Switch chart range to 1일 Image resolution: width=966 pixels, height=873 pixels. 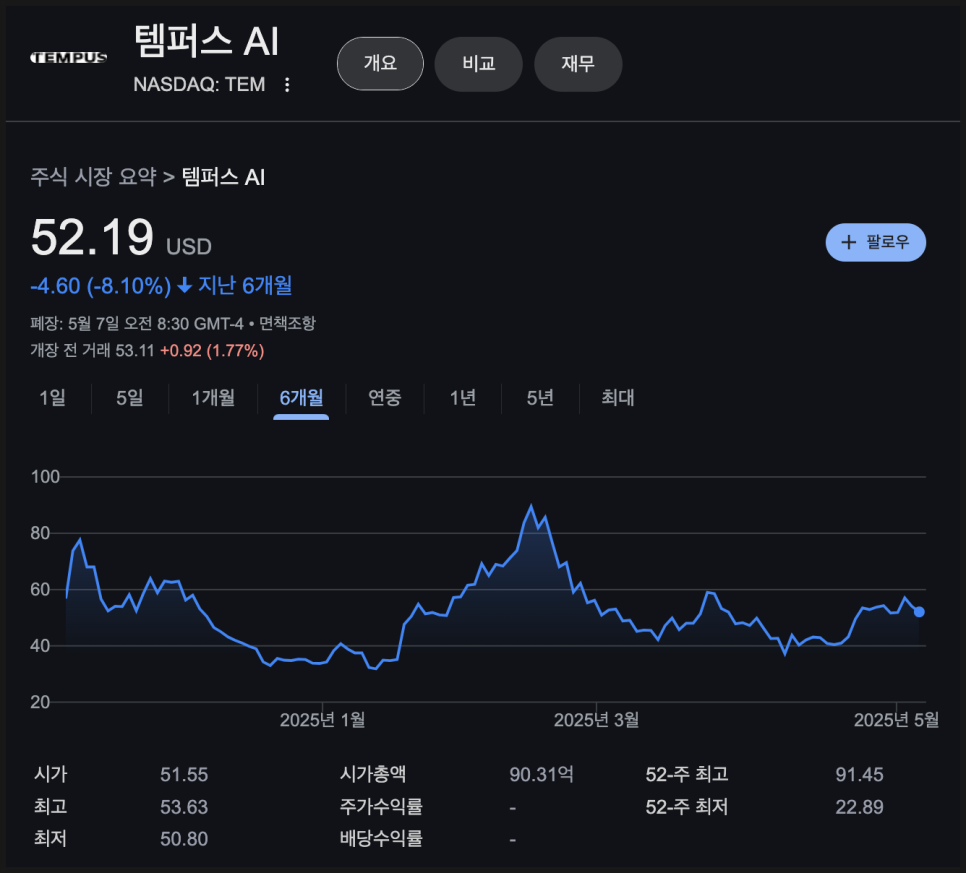pyautogui.click(x=52, y=398)
